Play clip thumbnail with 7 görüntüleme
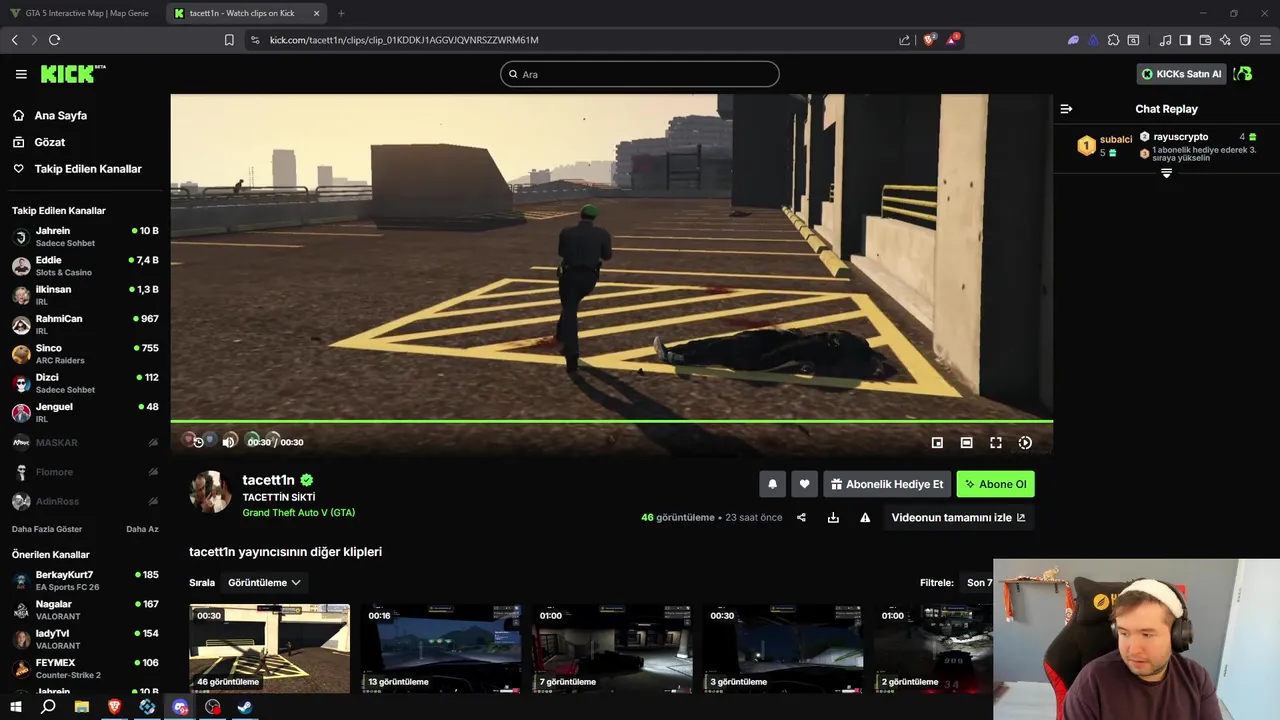The image size is (1280, 720). (612, 648)
